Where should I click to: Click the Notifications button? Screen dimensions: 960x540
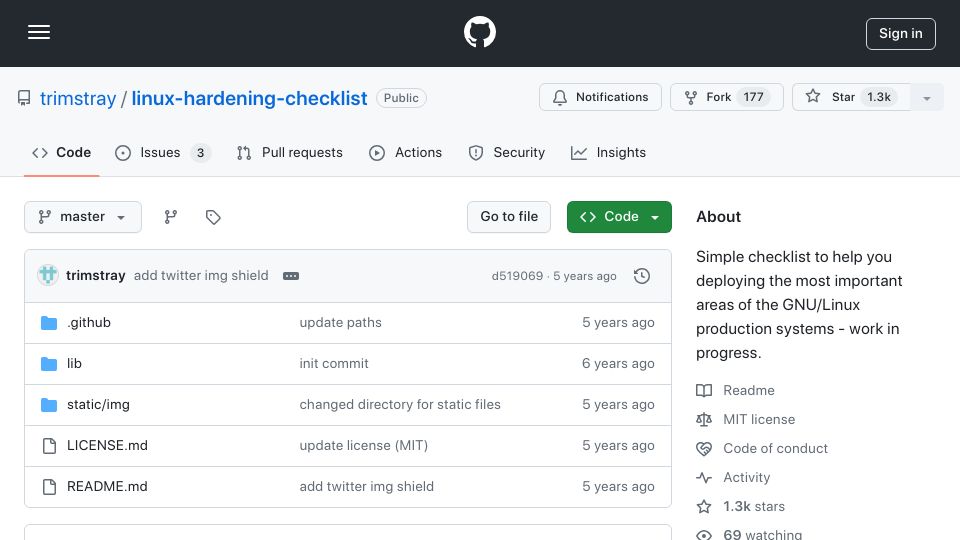point(600,97)
